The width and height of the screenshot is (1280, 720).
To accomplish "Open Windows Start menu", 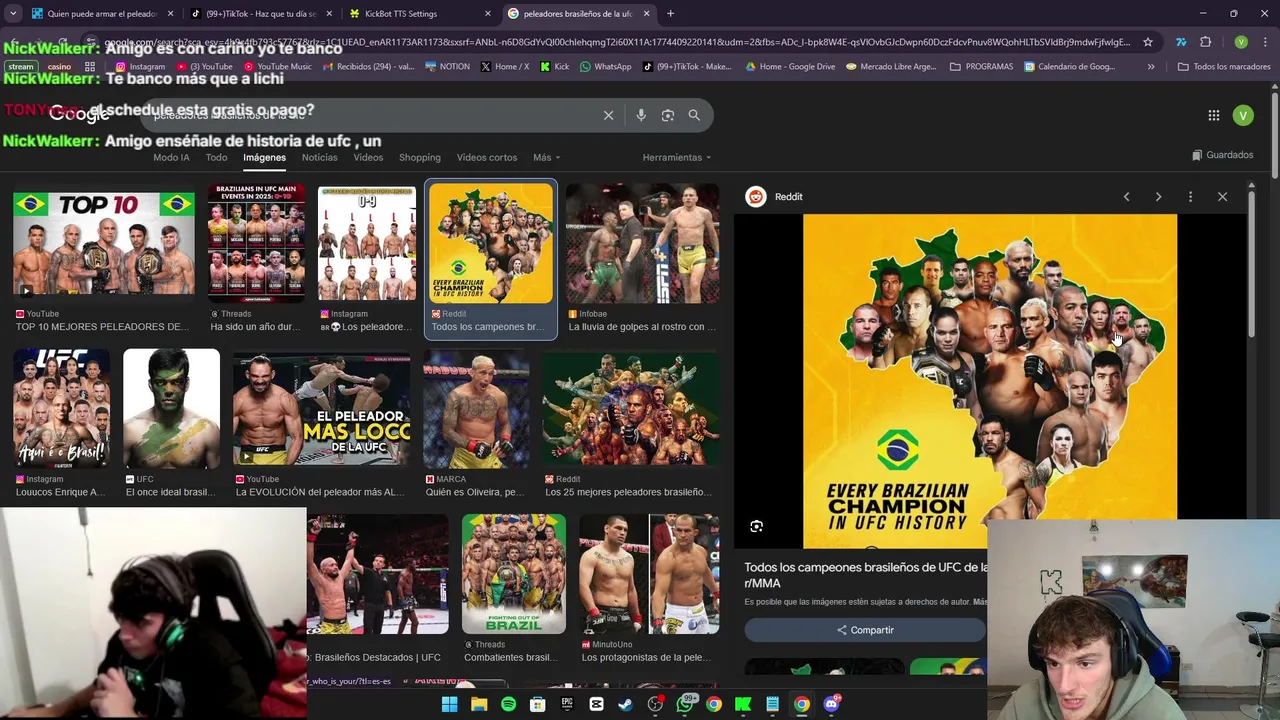I will point(449,704).
